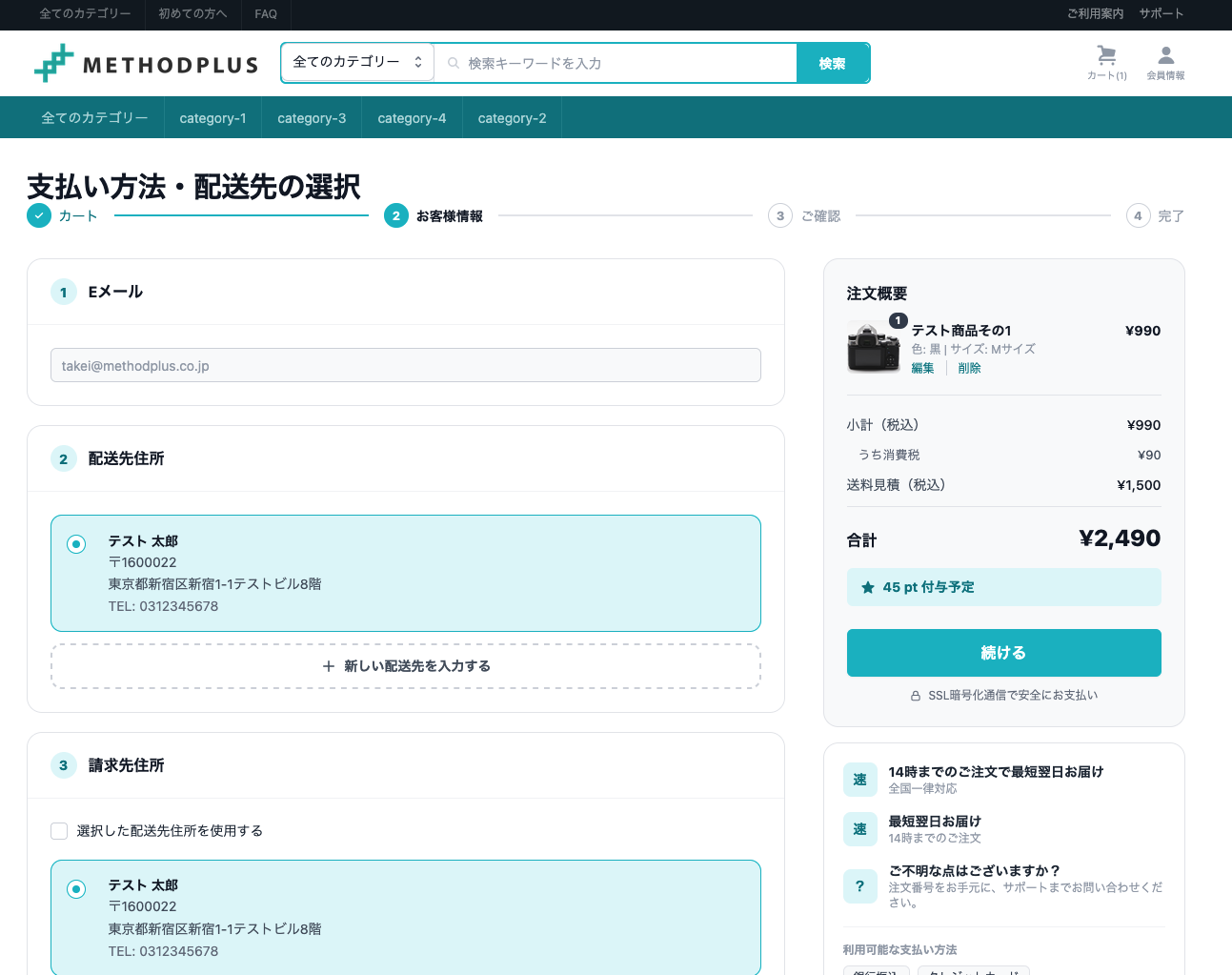Click the step 3 circle ご確認
The image size is (1232, 975).
780,215
